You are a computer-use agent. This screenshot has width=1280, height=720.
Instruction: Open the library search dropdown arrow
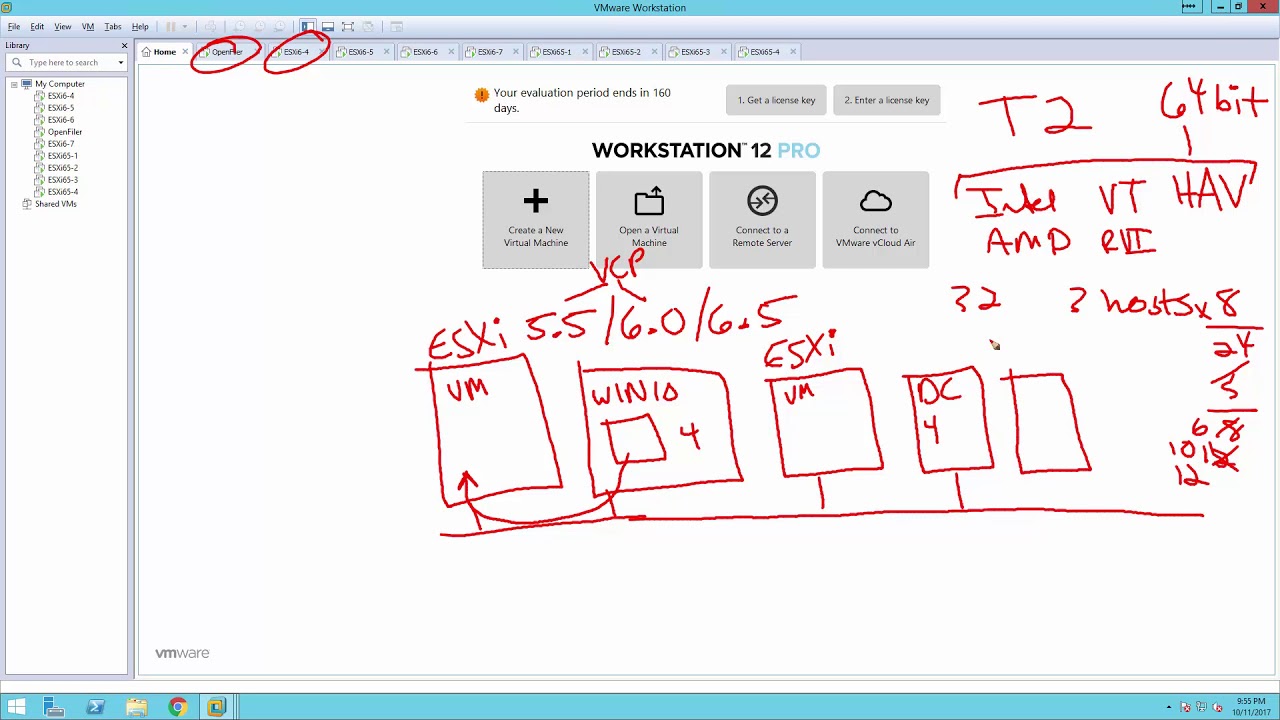[121, 63]
